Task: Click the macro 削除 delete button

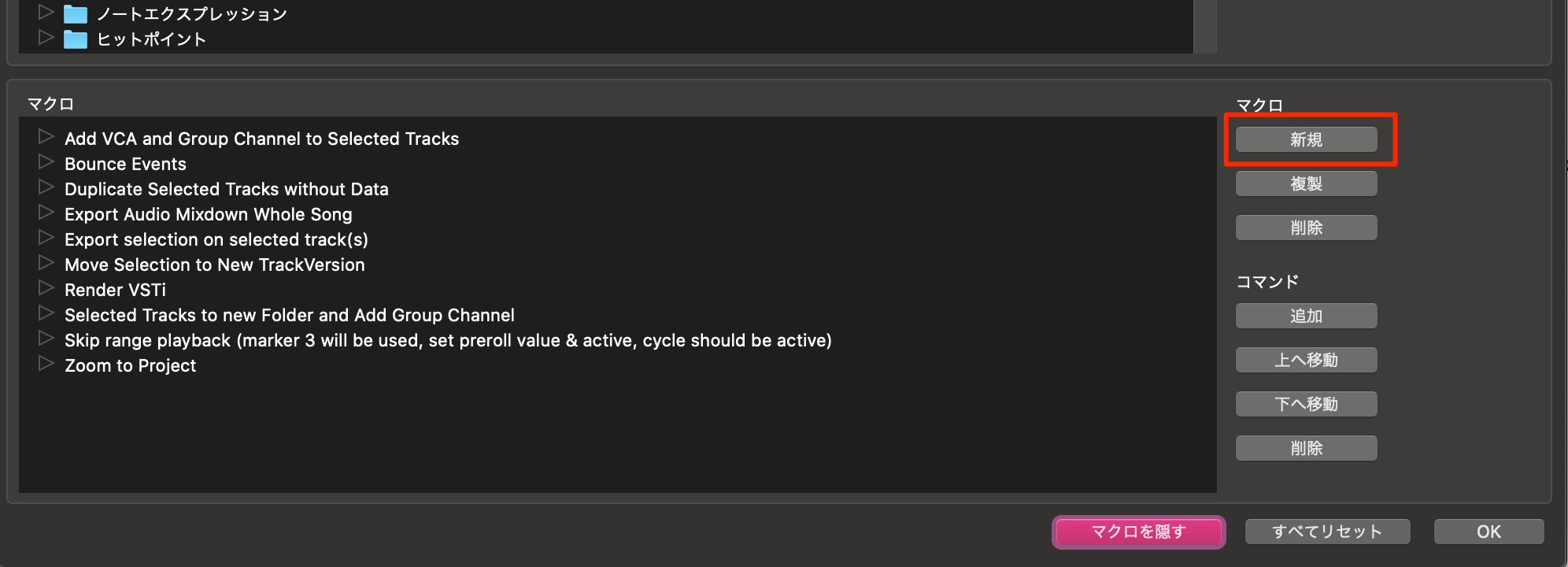Action: point(1306,228)
